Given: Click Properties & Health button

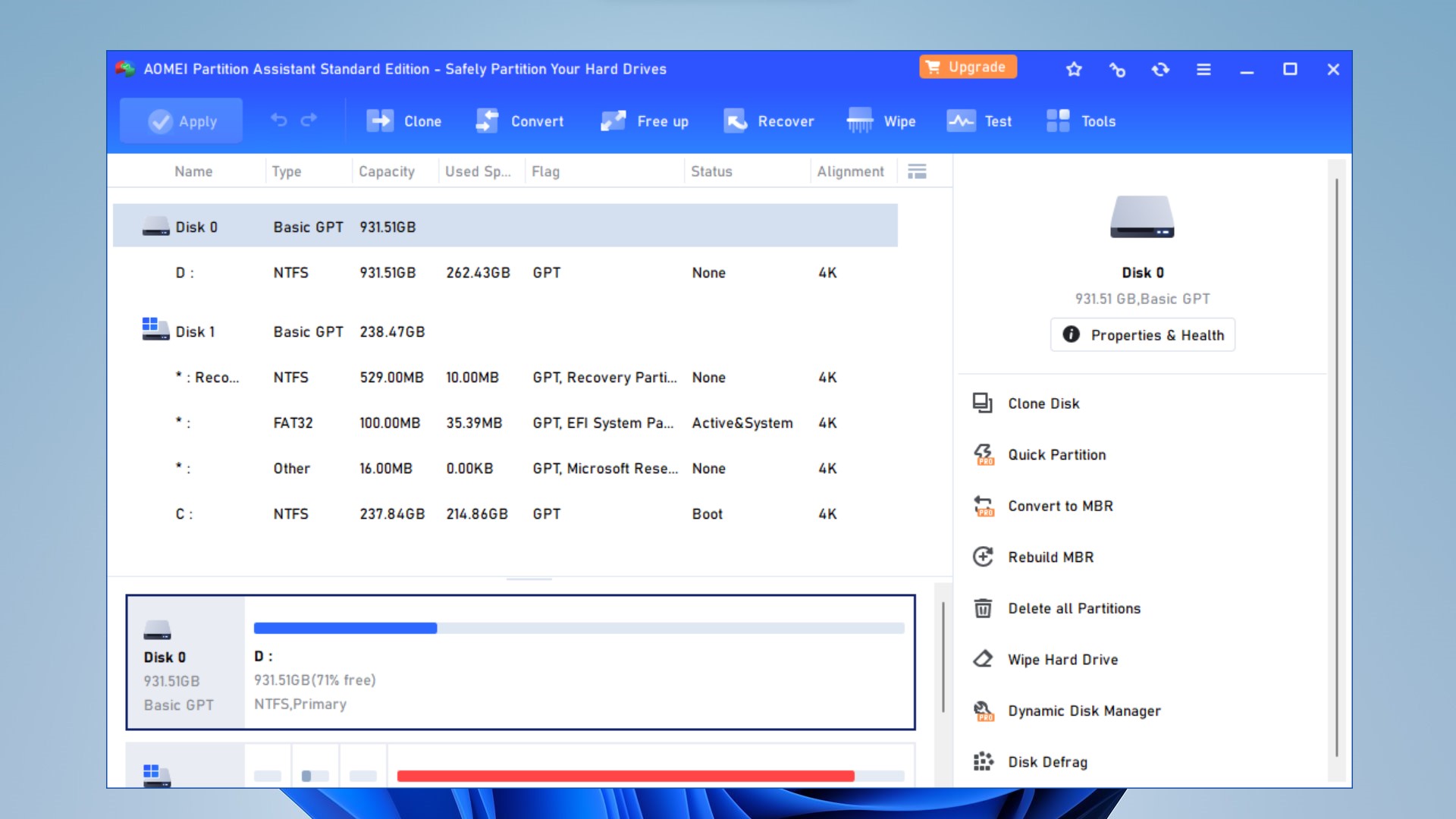Looking at the screenshot, I should click(1142, 335).
